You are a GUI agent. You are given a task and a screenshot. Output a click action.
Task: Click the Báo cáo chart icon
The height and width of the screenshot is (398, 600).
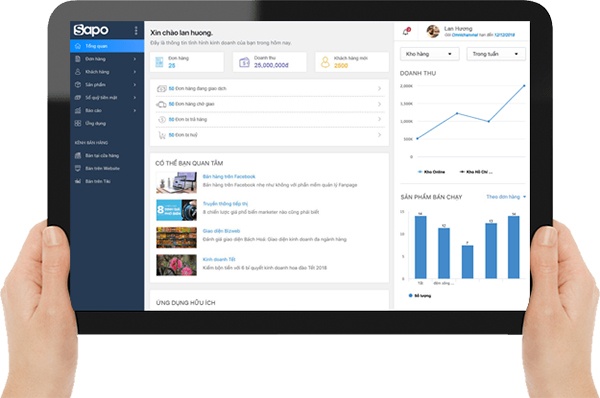coord(78,110)
